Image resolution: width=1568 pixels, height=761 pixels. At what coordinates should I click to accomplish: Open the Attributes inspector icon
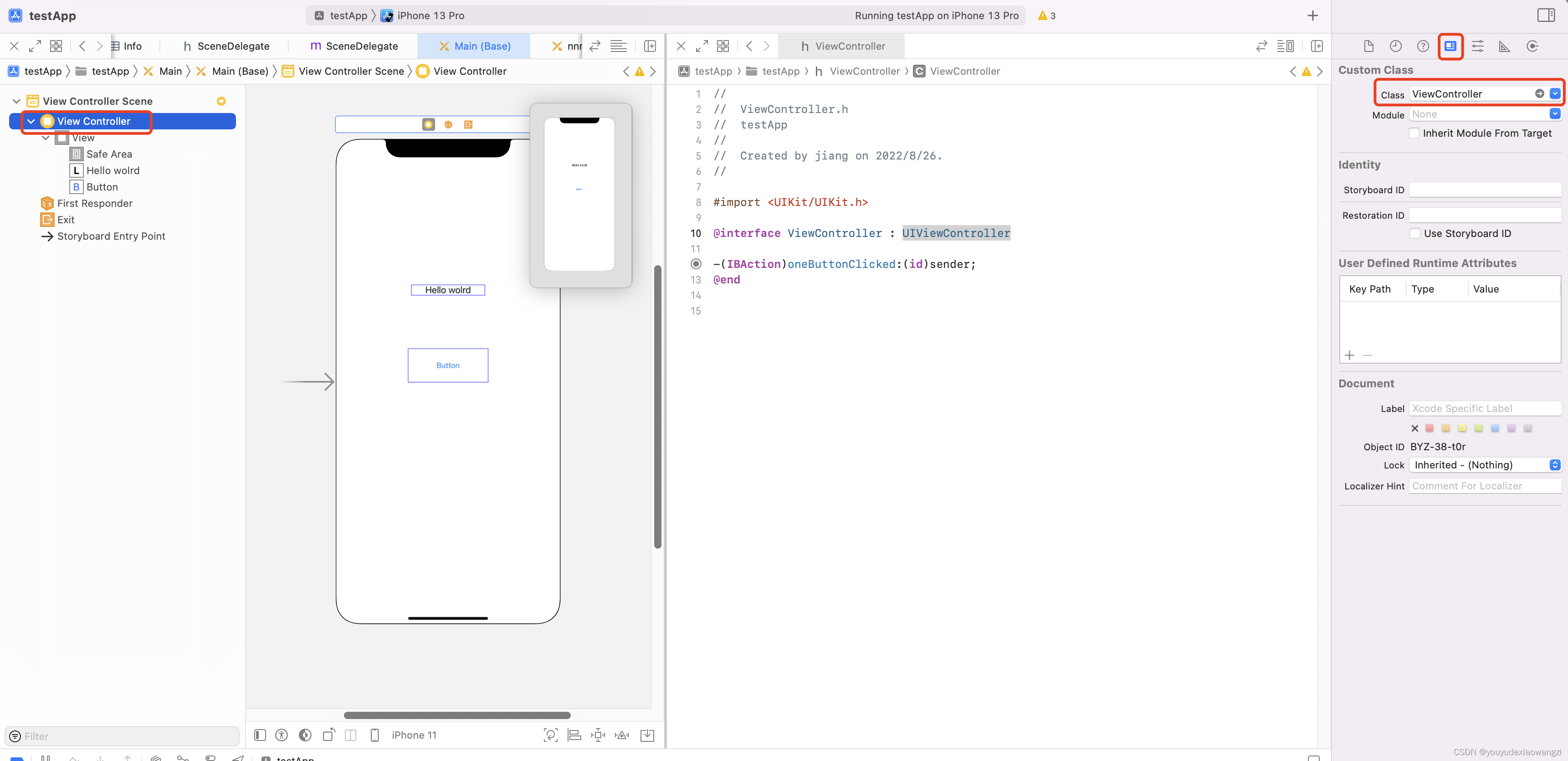pyautogui.click(x=1477, y=46)
